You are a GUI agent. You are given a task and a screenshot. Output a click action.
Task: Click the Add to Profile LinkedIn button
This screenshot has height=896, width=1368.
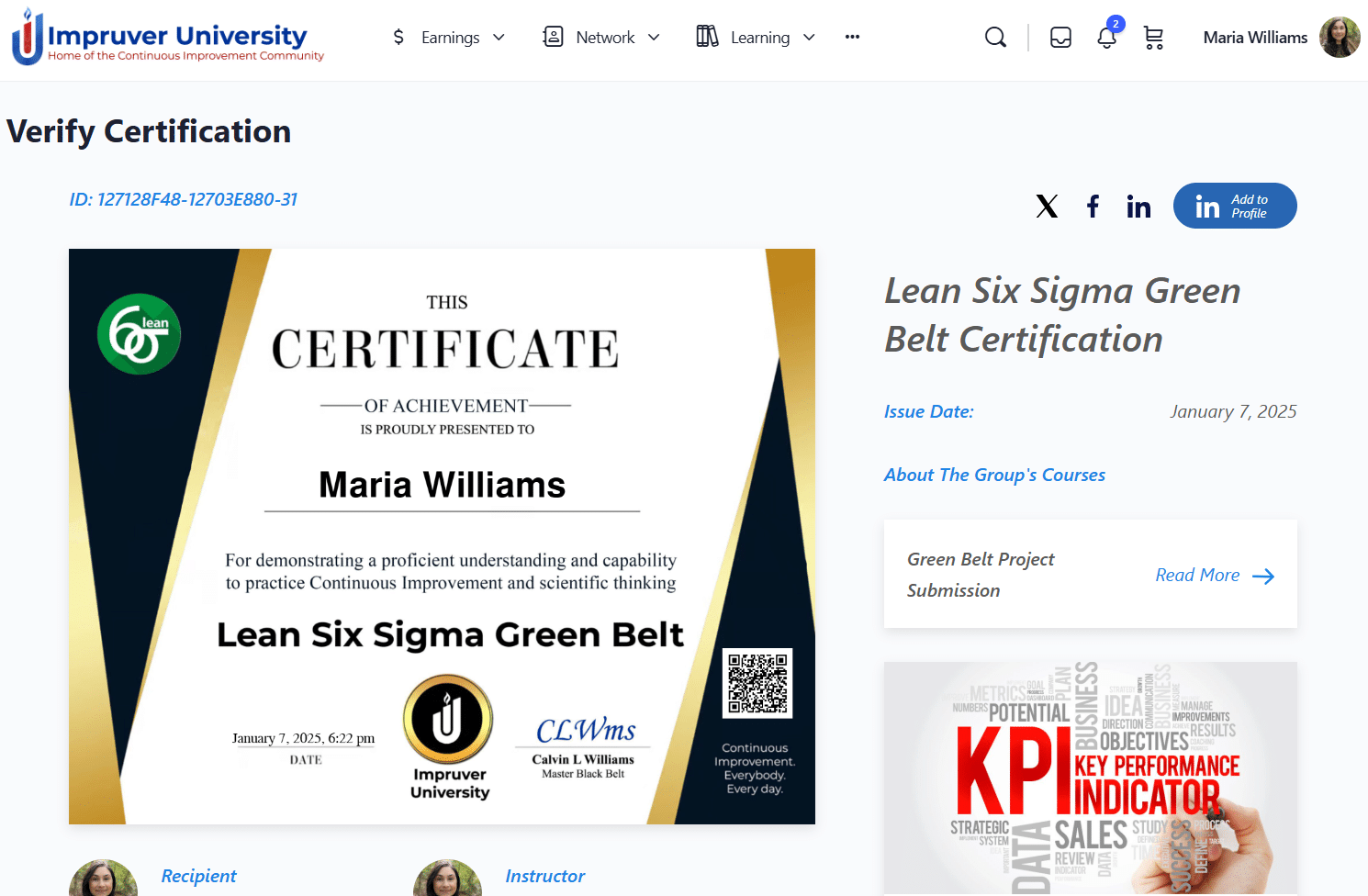coord(1235,206)
